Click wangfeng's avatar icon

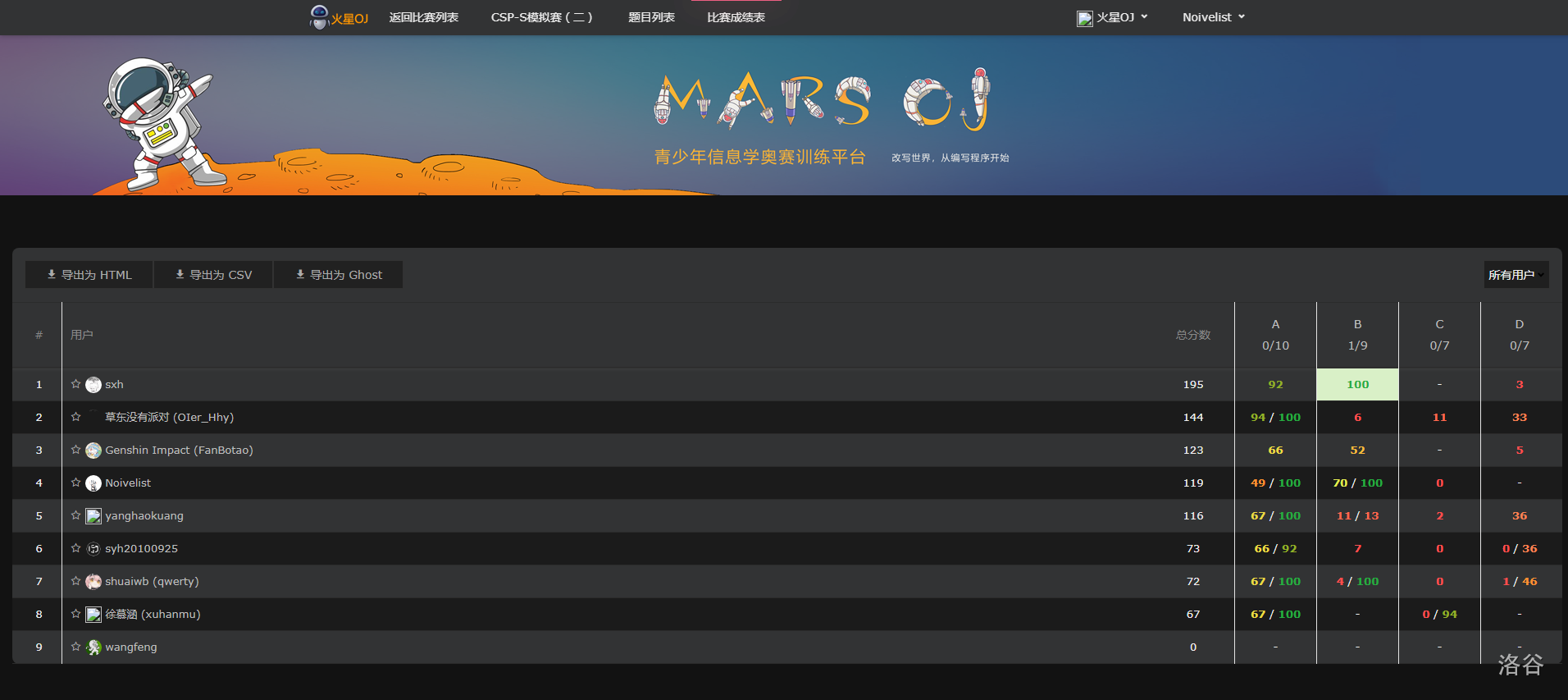click(x=93, y=647)
